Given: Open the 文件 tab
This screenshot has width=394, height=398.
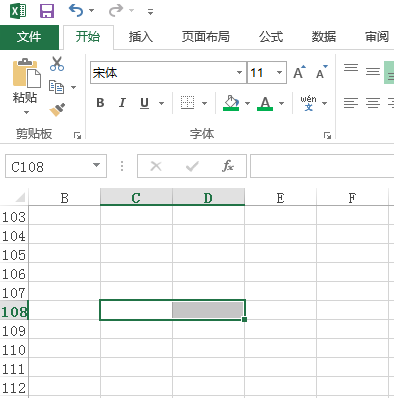Looking at the screenshot, I should tap(29, 37).
